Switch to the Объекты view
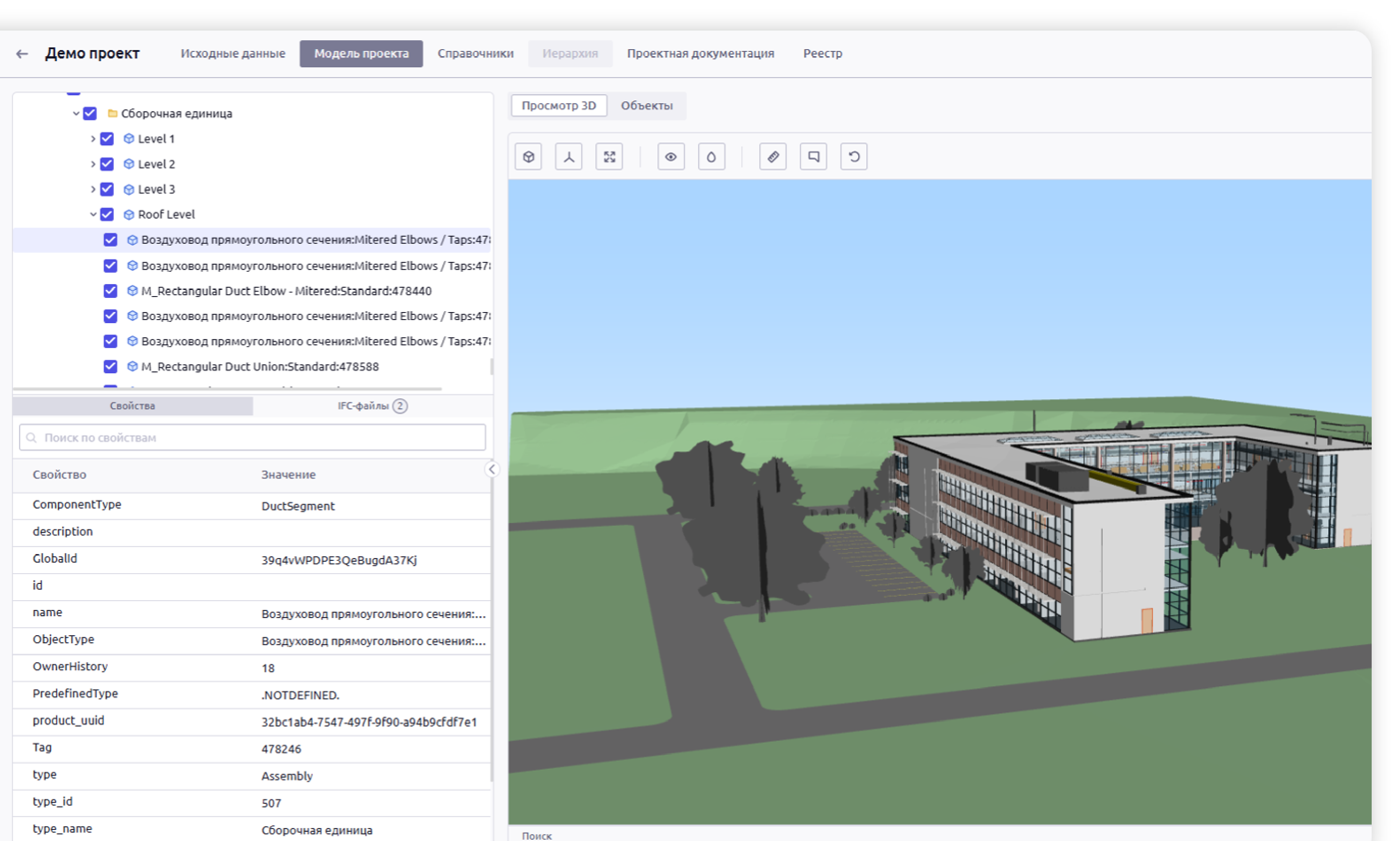Image resolution: width=1400 pixels, height=841 pixels. point(647,105)
